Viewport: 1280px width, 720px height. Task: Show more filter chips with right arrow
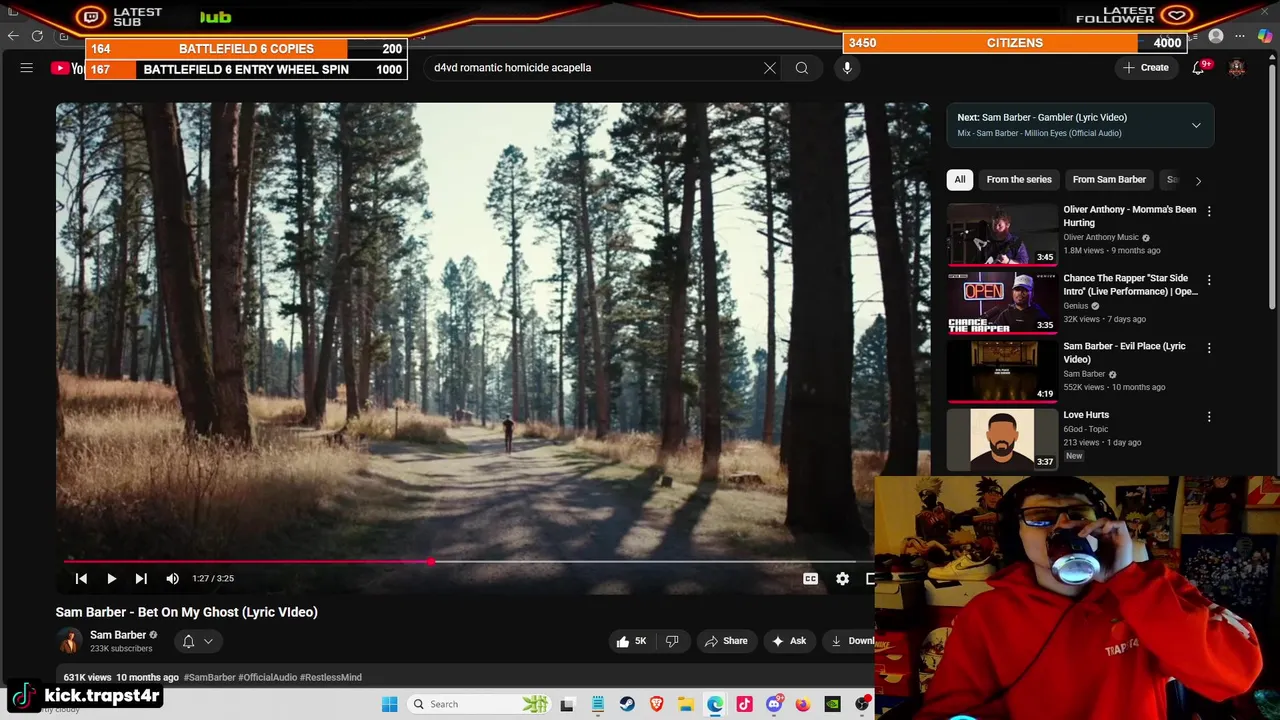1198,180
